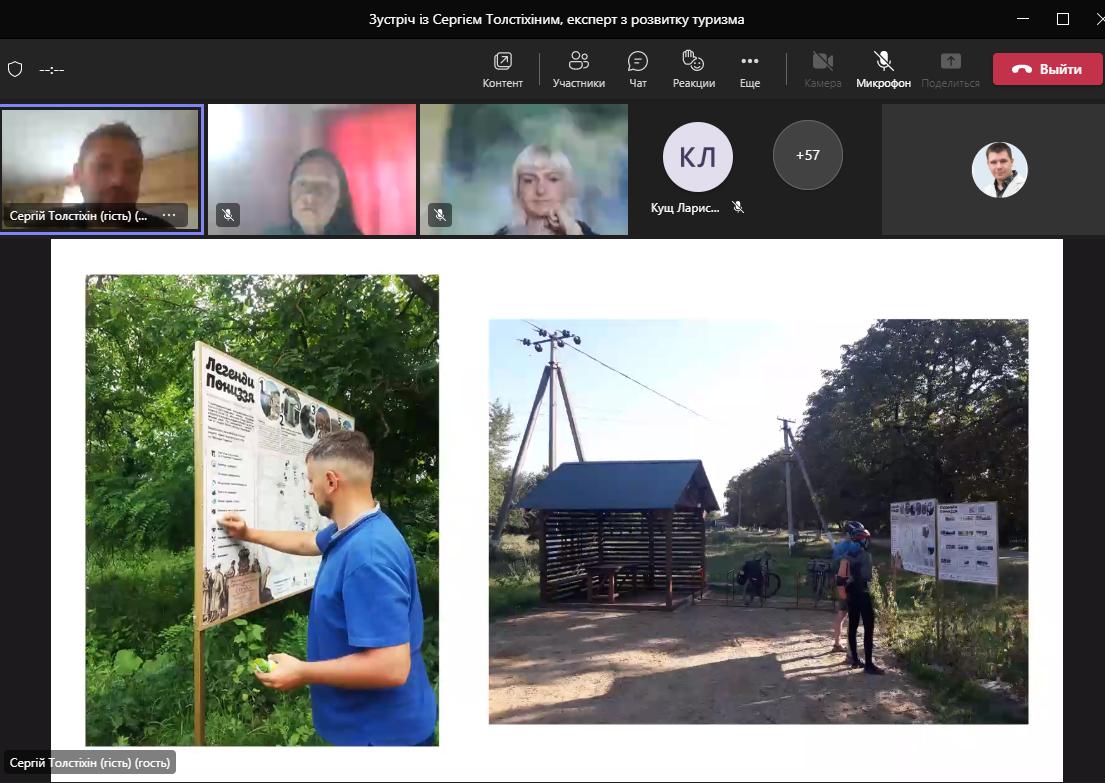The height and width of the screenshot is (783, 1105).
Task: Expand the +57 additional participants list
Action: click(807, 155)
